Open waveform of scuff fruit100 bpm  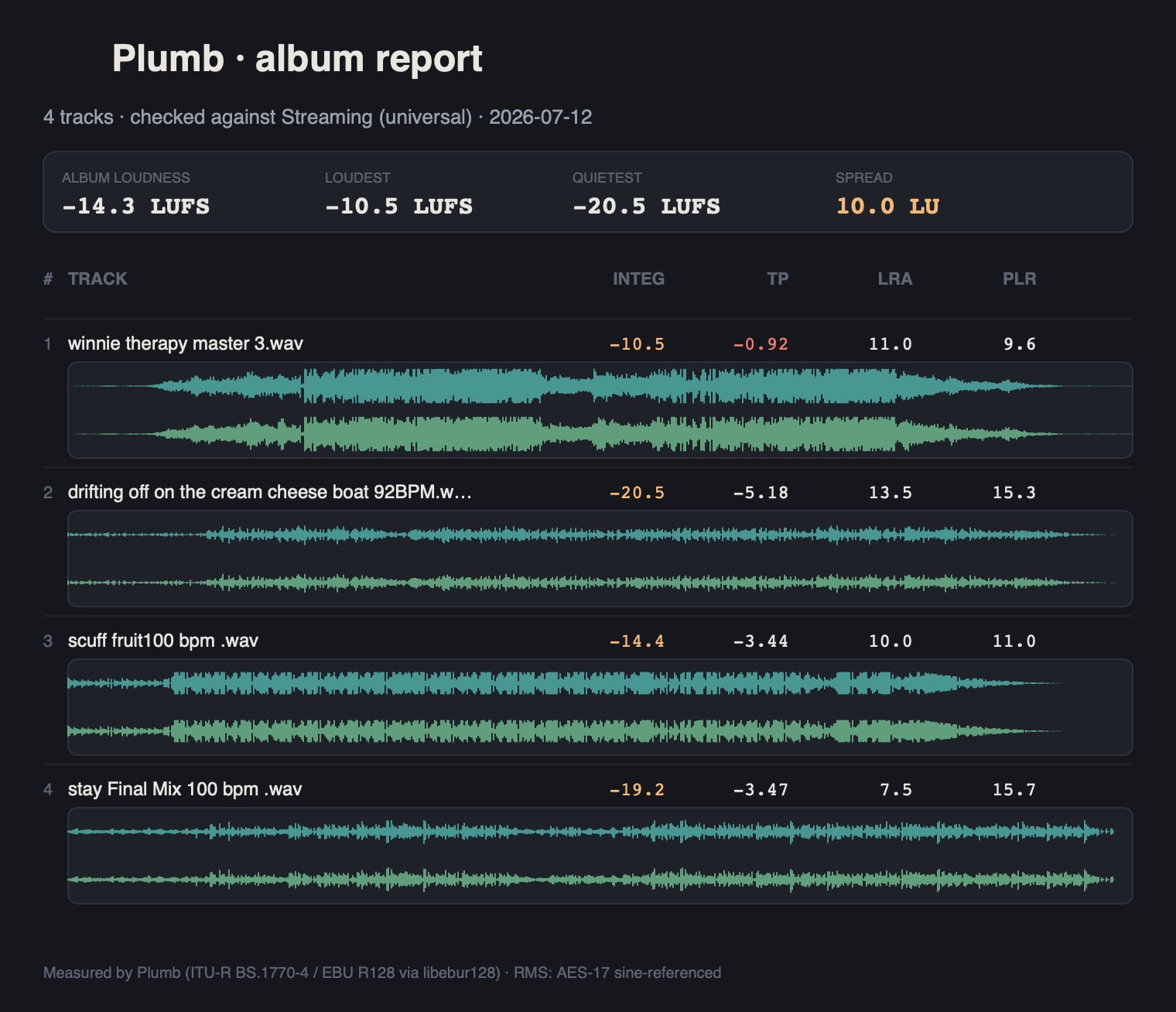pyautogui.click(x=600, y=707)
